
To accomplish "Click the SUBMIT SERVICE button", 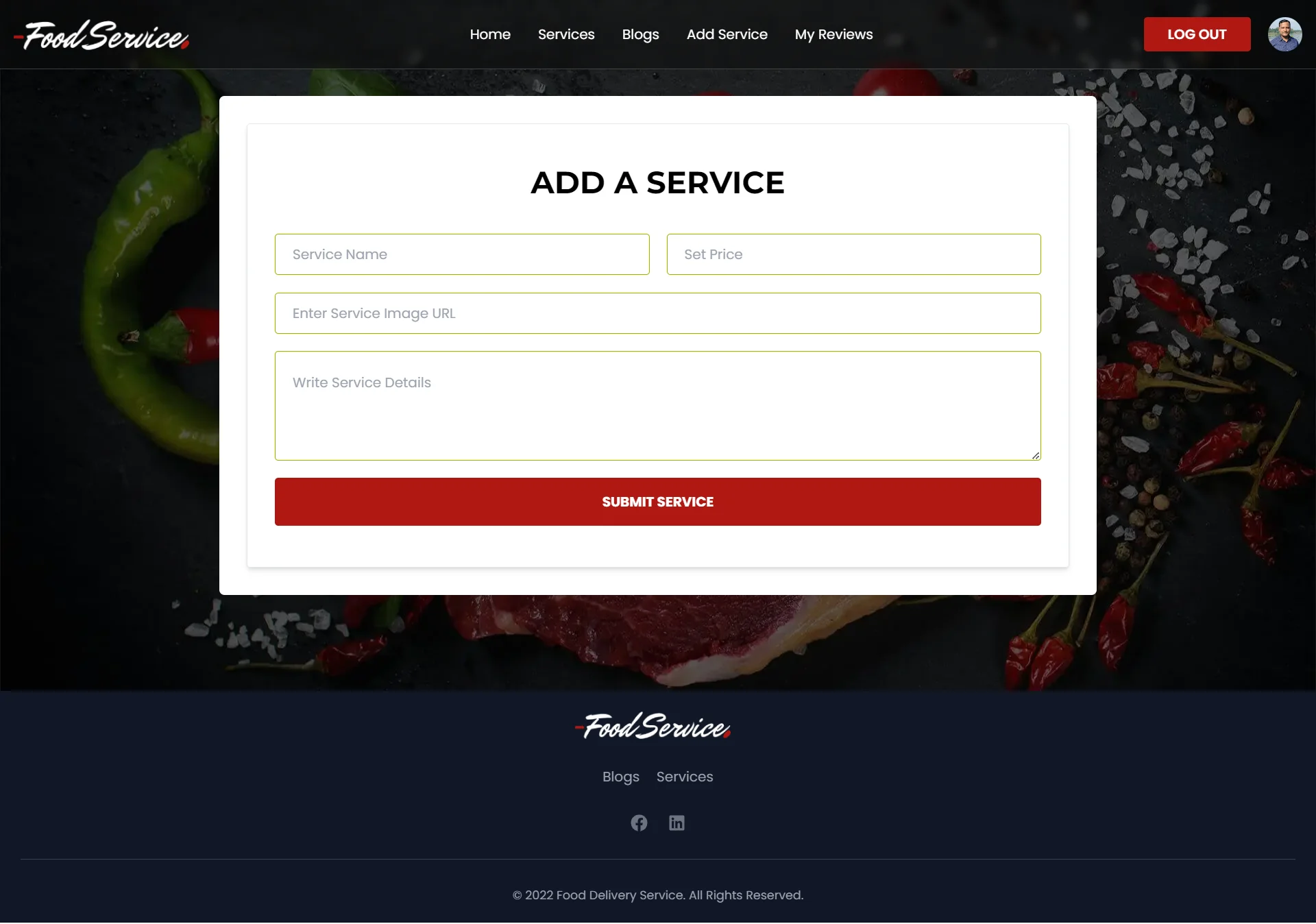I will tap(658, 501).
